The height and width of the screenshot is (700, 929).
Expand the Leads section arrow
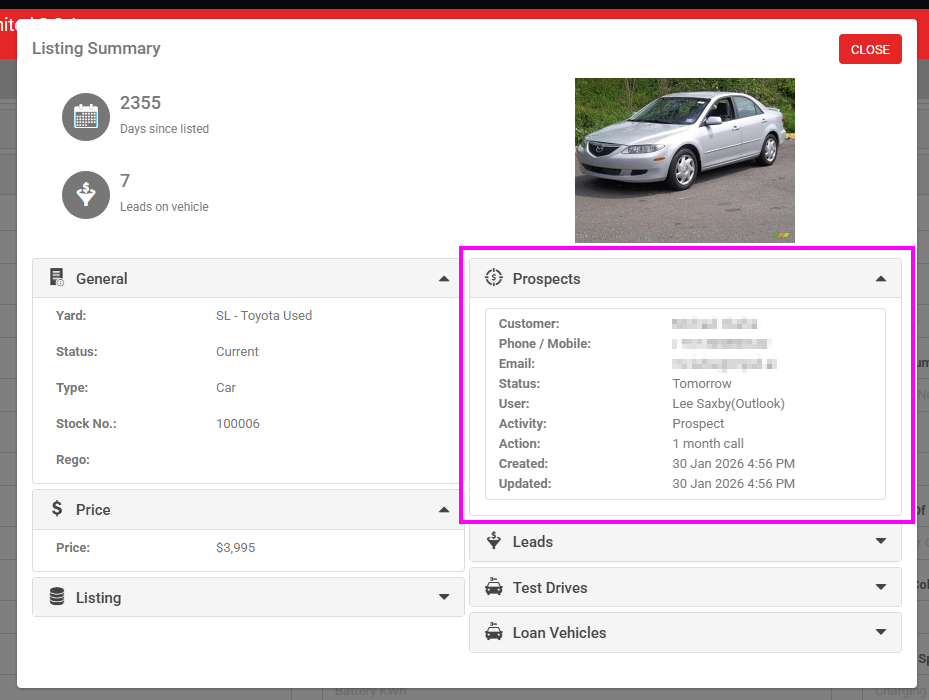point(880,541)
